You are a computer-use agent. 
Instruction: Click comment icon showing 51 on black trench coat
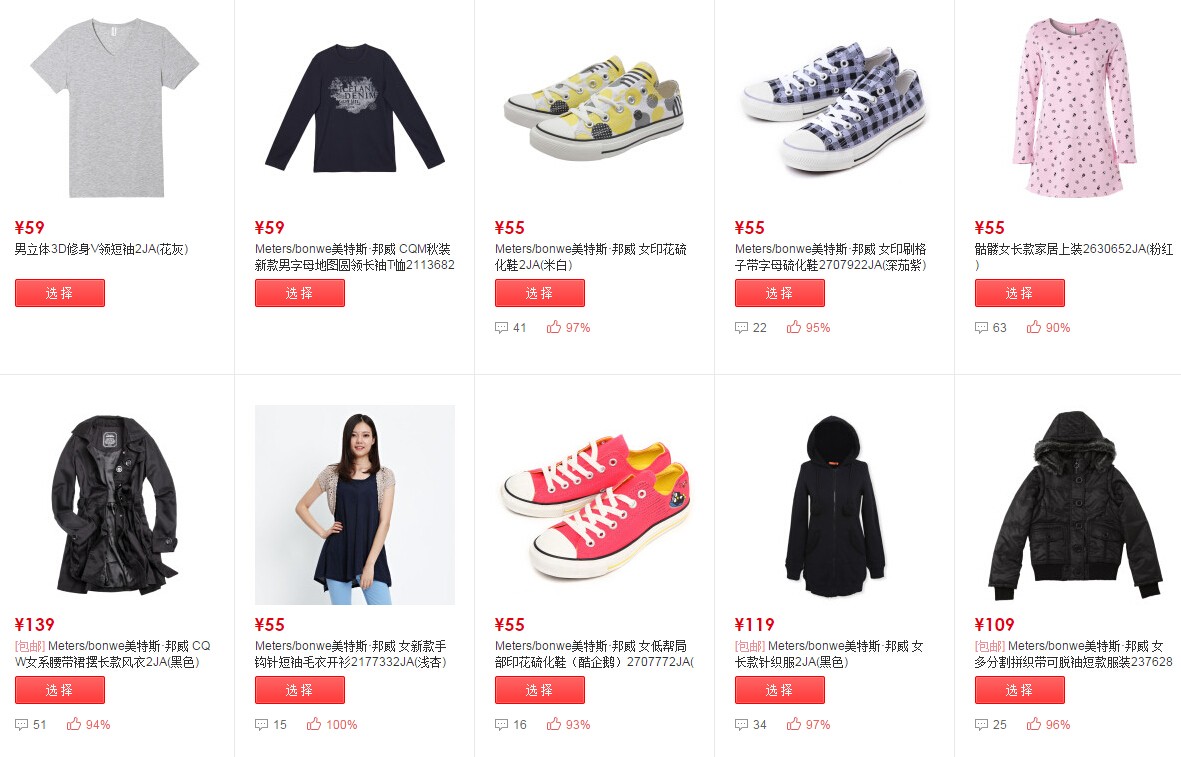[22, 725]
